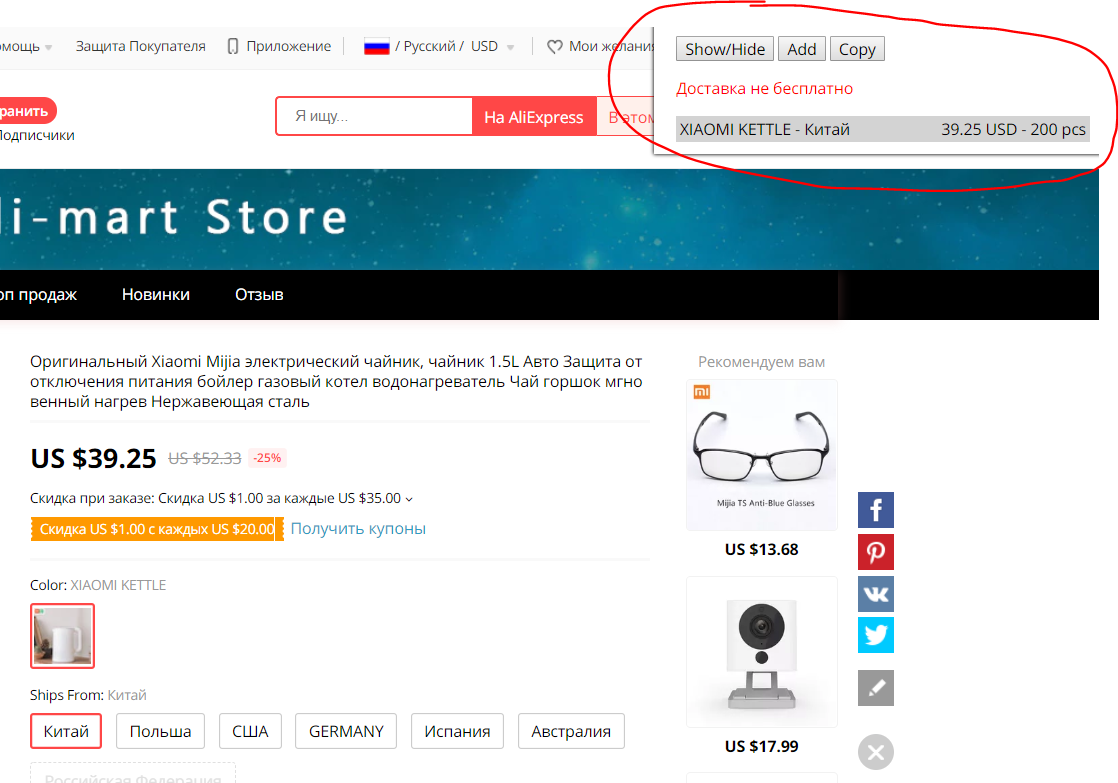Expand the Помощь dropdown arrow
1118x783 pixels.
(x=48, y=48)
